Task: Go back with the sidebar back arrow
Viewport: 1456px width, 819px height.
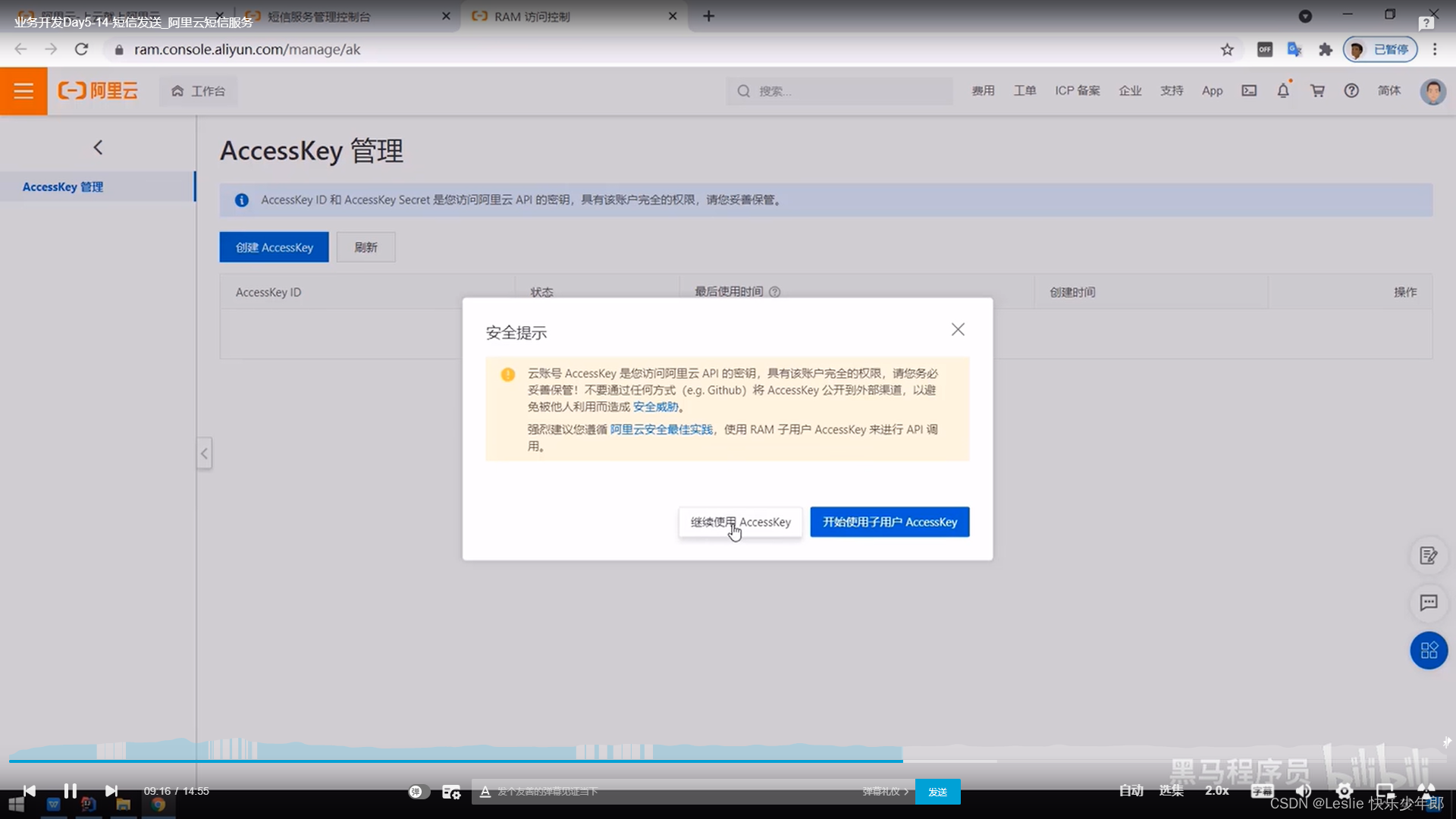Action: tap(98, 147)
